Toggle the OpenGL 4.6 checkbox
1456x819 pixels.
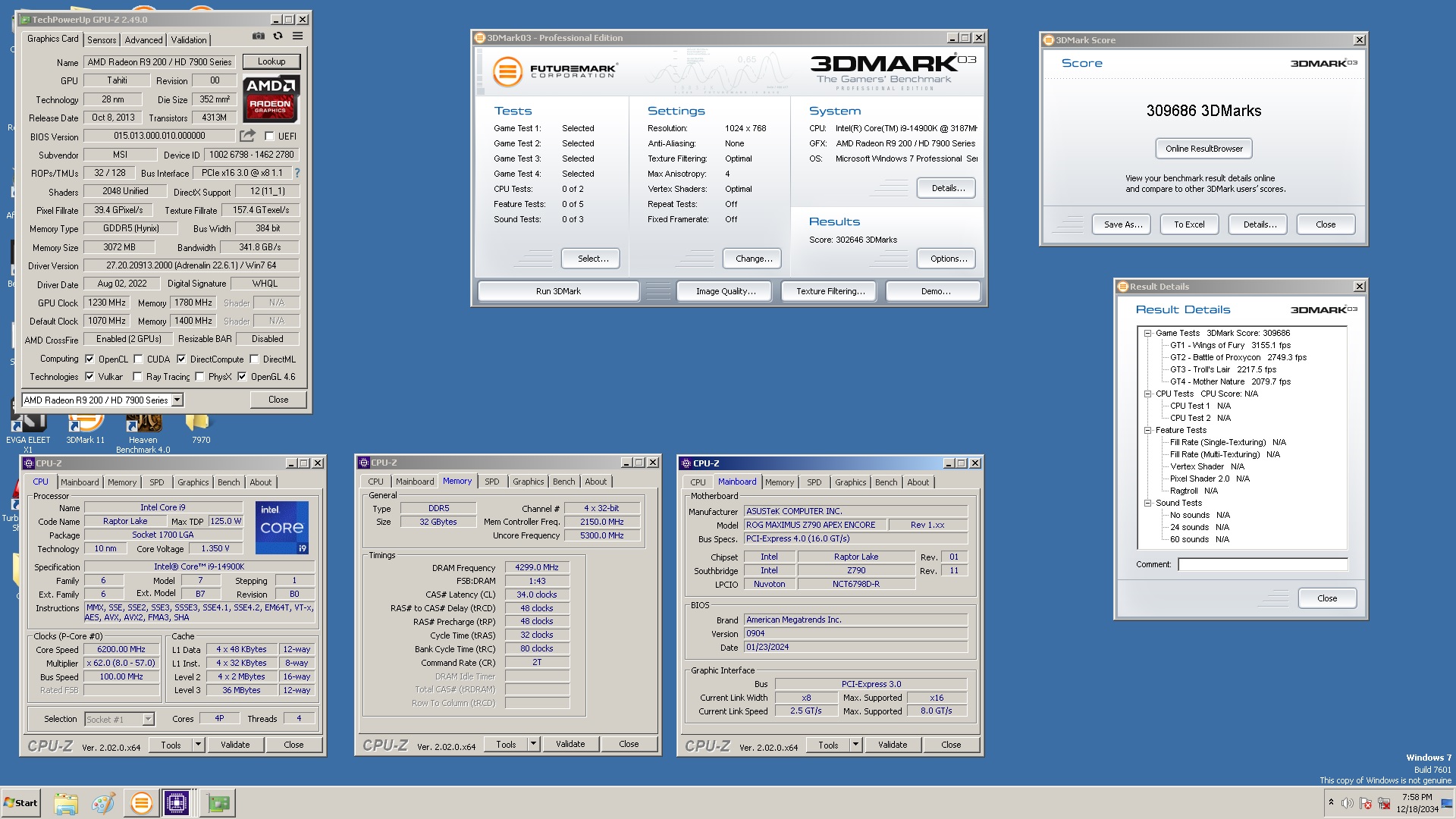(242, 377)
